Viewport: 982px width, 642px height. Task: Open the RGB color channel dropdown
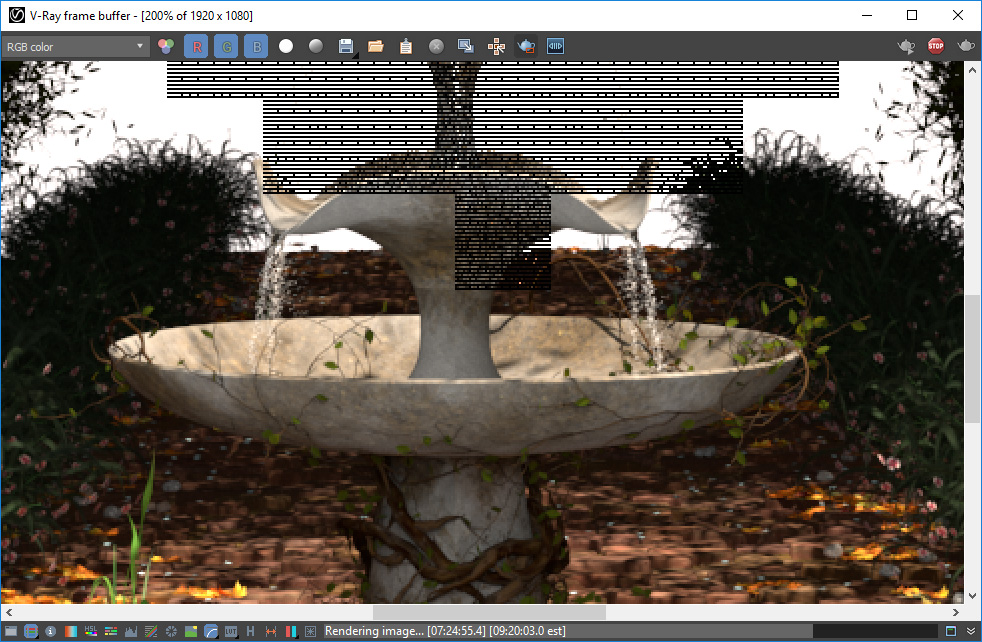[74, 47]
